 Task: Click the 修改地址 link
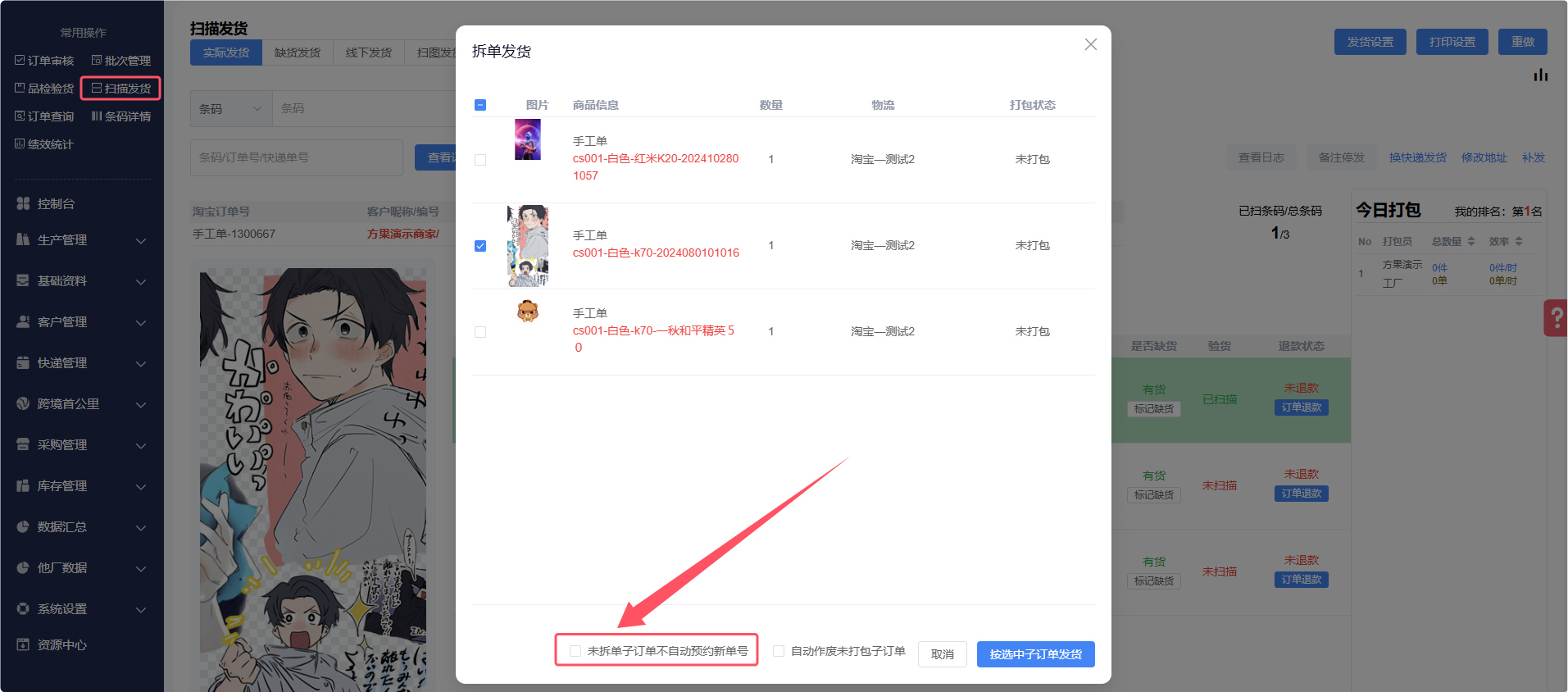(x=1484, y=157)
